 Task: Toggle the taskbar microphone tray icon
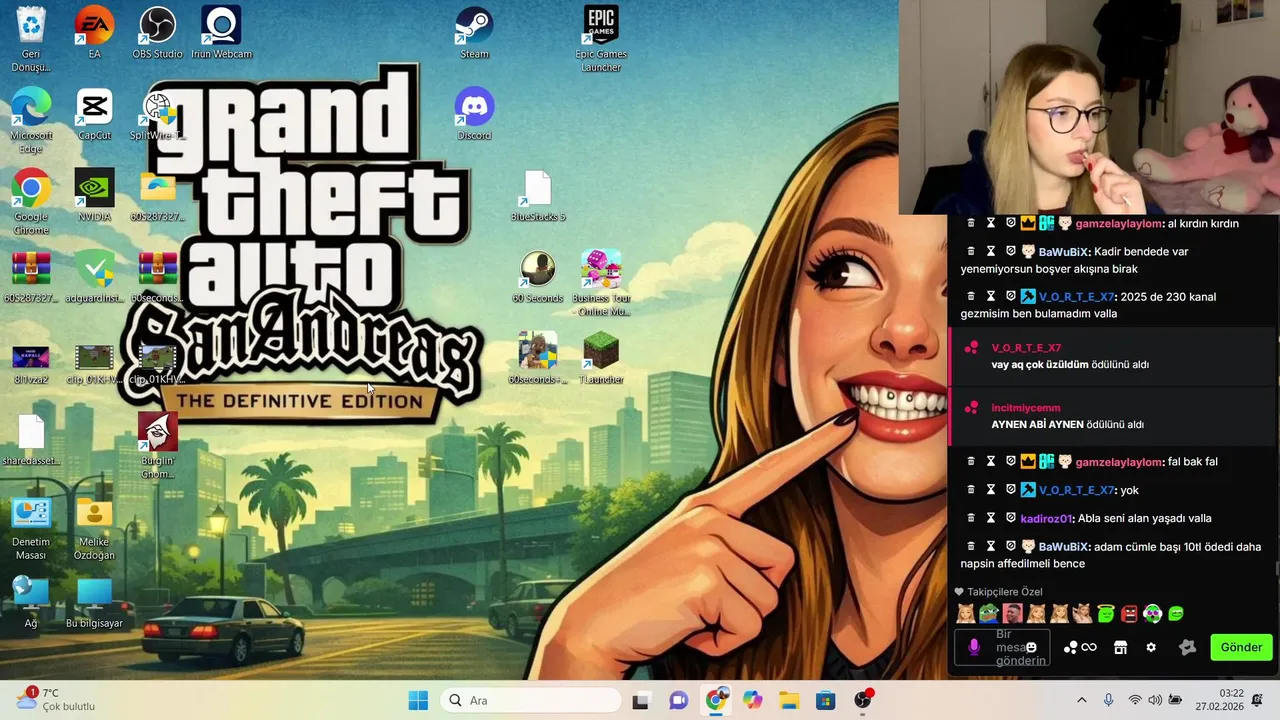point(1108,700)
